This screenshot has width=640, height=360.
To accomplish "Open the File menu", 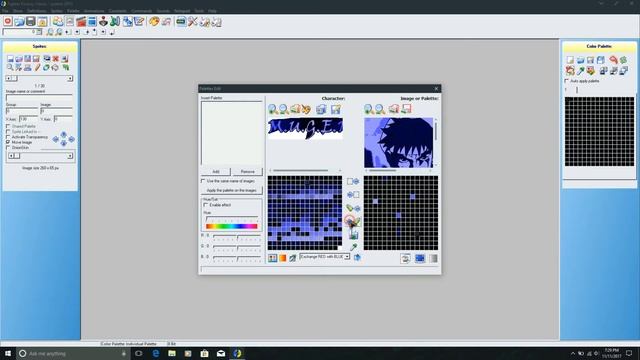I will [5, 11].
